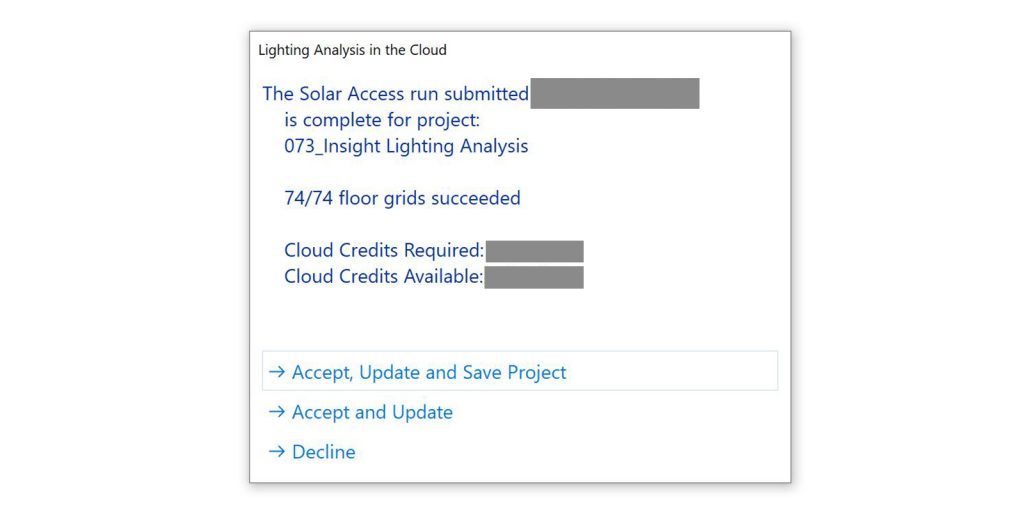This screenshot has width=1024, height=512.
Task: Click the arrow icon next to Decline
Action: (x=277, y=452)
